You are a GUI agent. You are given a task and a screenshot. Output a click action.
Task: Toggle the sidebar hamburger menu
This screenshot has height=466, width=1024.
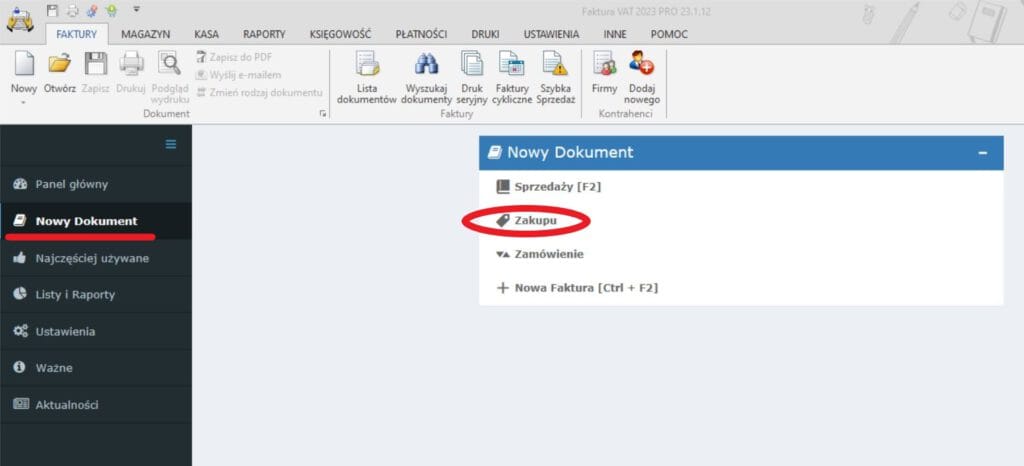[171, 144]
